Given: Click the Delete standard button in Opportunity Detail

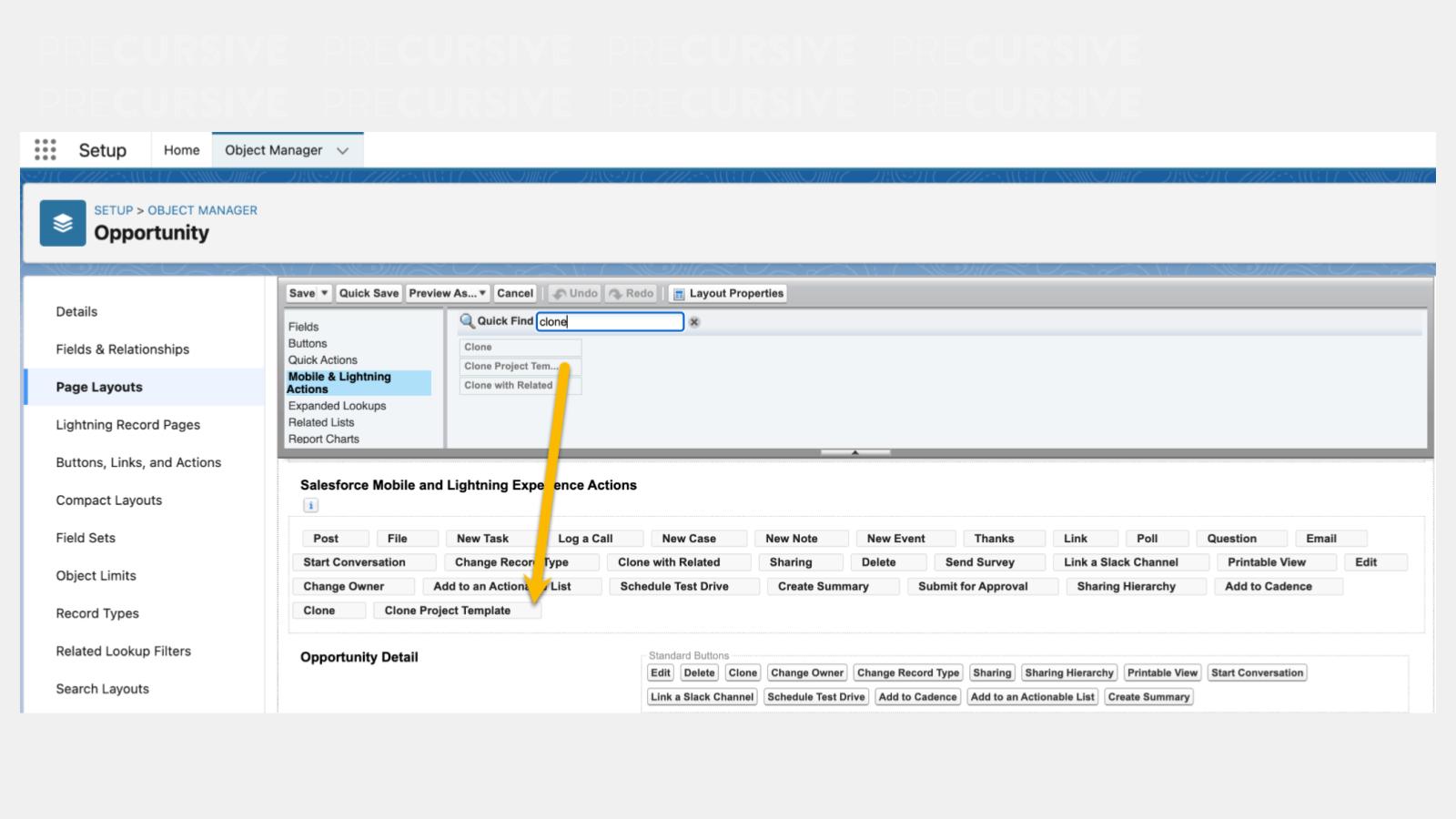Looking at the screenshot, I should [x=699, y=672].
